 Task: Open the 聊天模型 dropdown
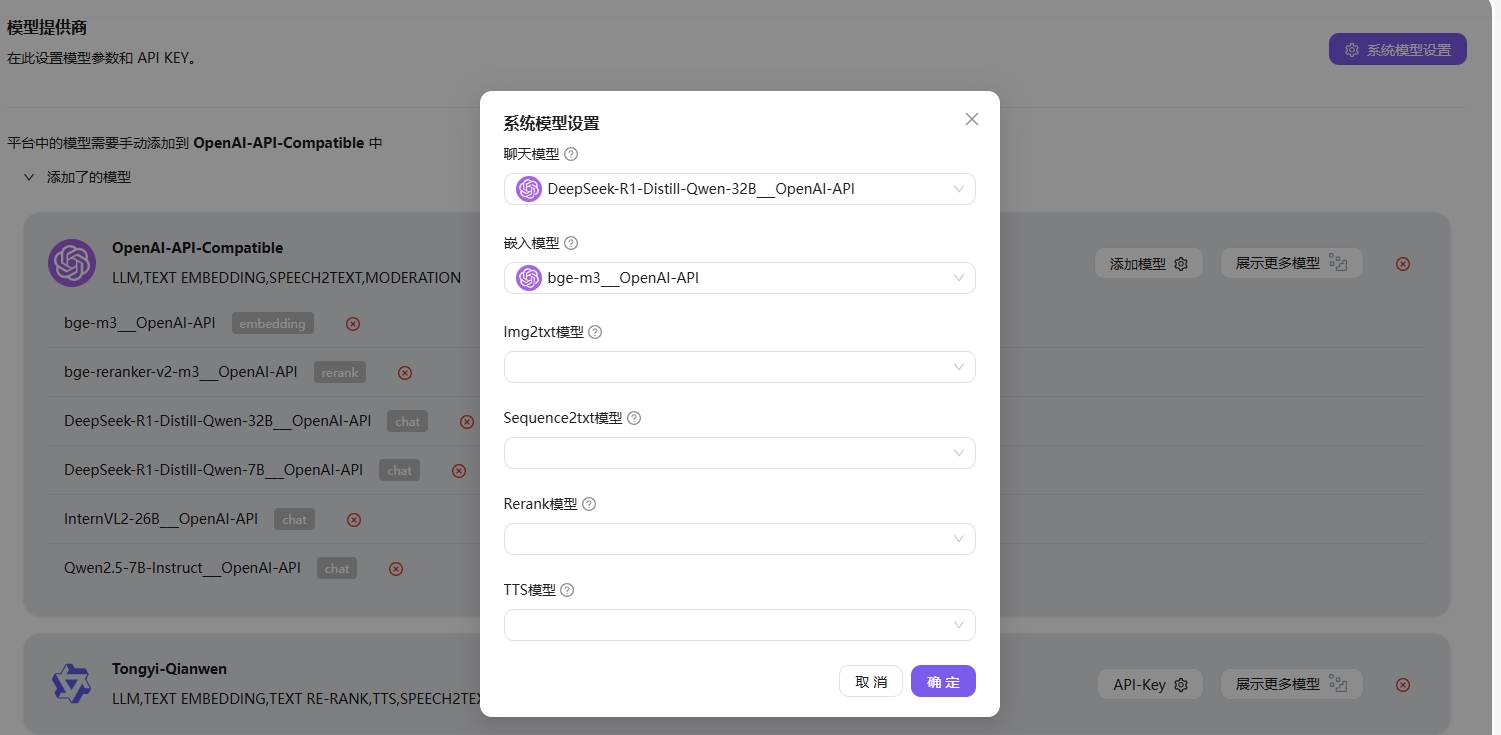(739, 189)
